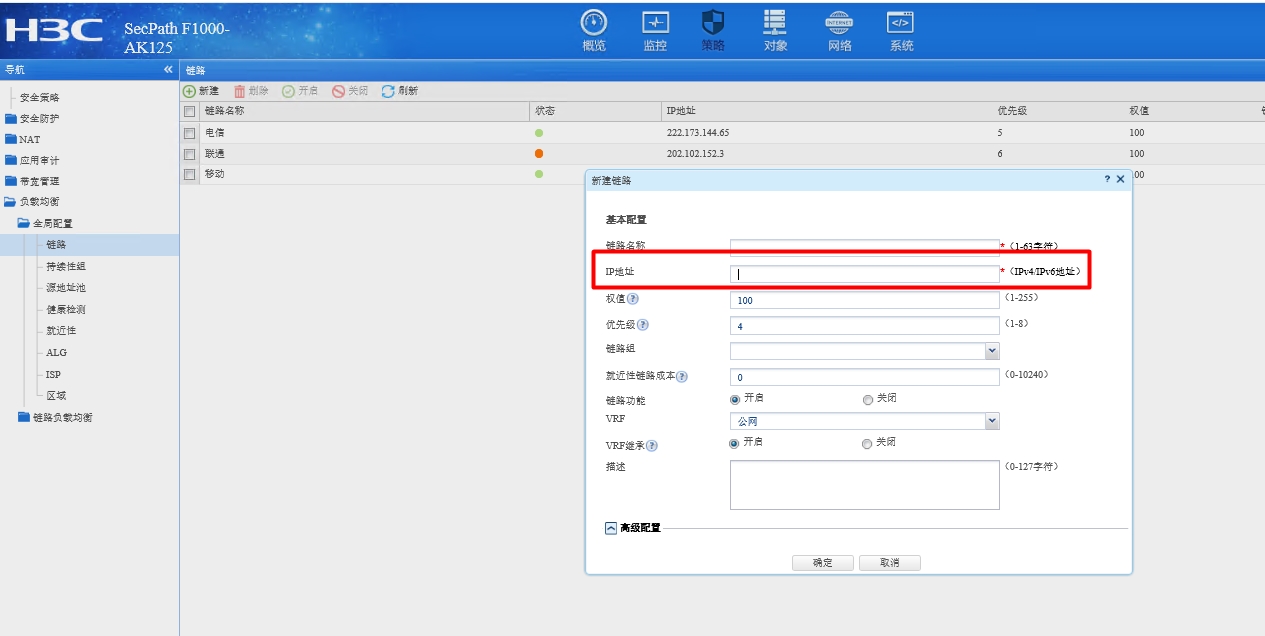Collapse the 高级配置 section

pos(611,529)
